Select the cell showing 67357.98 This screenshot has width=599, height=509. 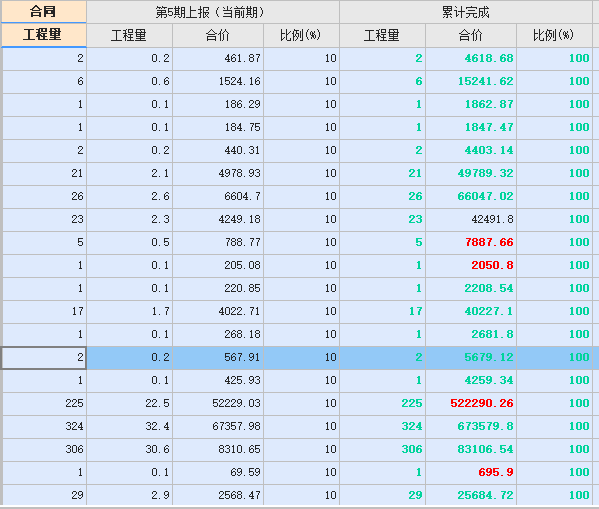(218, 426)
